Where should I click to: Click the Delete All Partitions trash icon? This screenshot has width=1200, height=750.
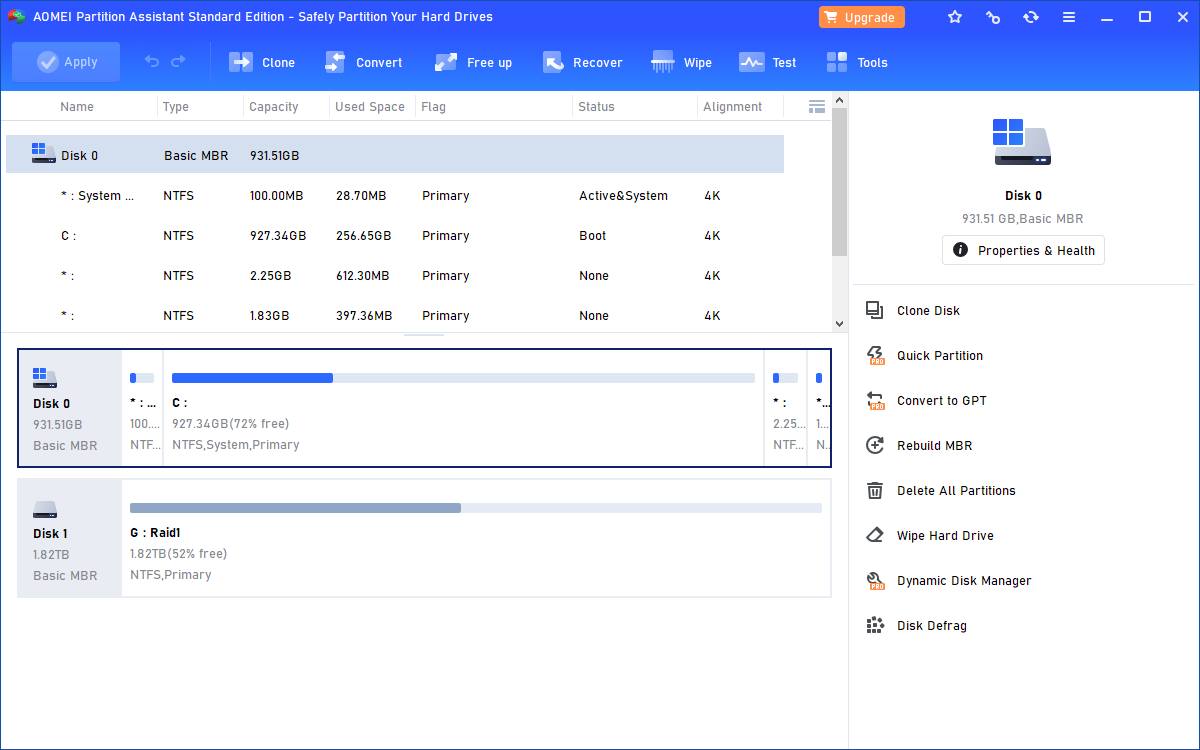[x=875, y=490]
